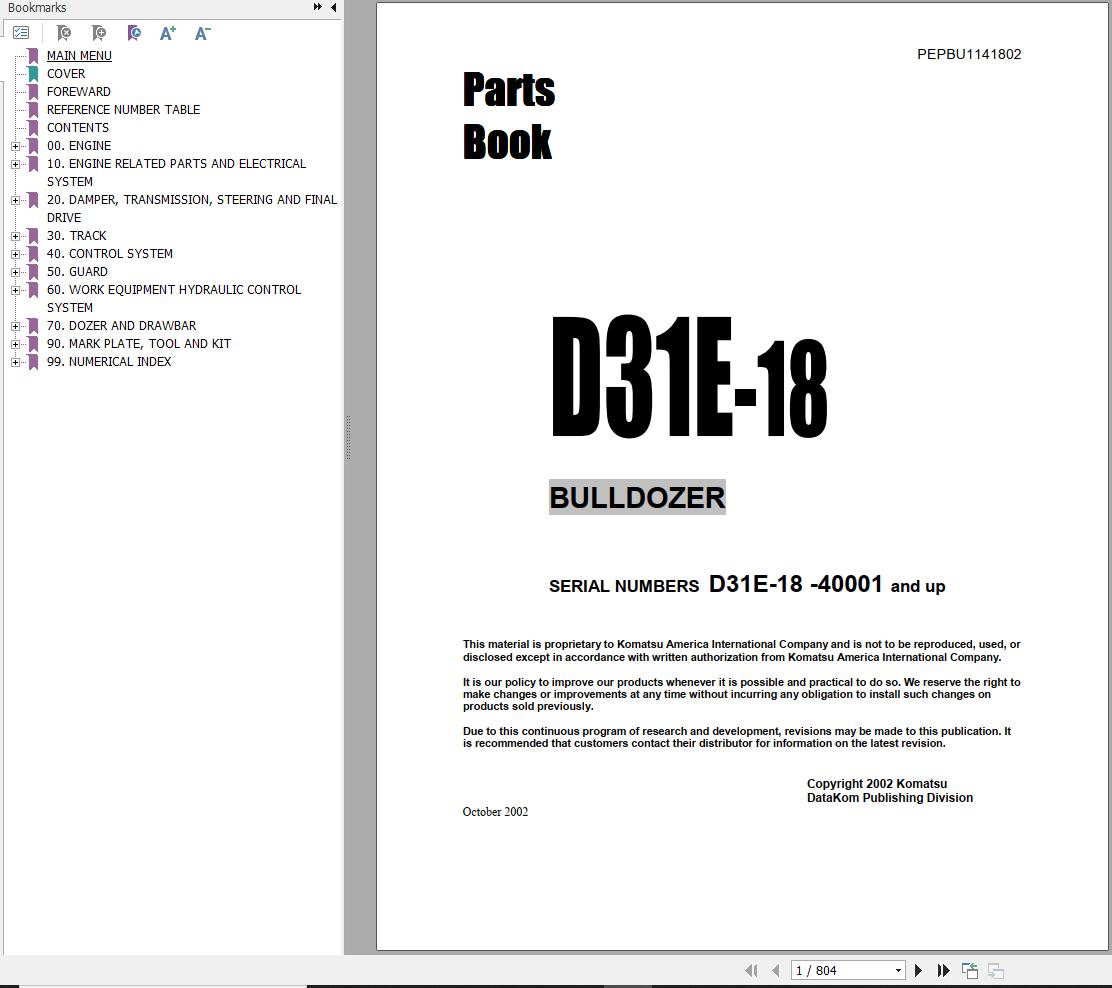Open the MAIN MENU bookmark link
1112x988 pixels.
[79, 55]
